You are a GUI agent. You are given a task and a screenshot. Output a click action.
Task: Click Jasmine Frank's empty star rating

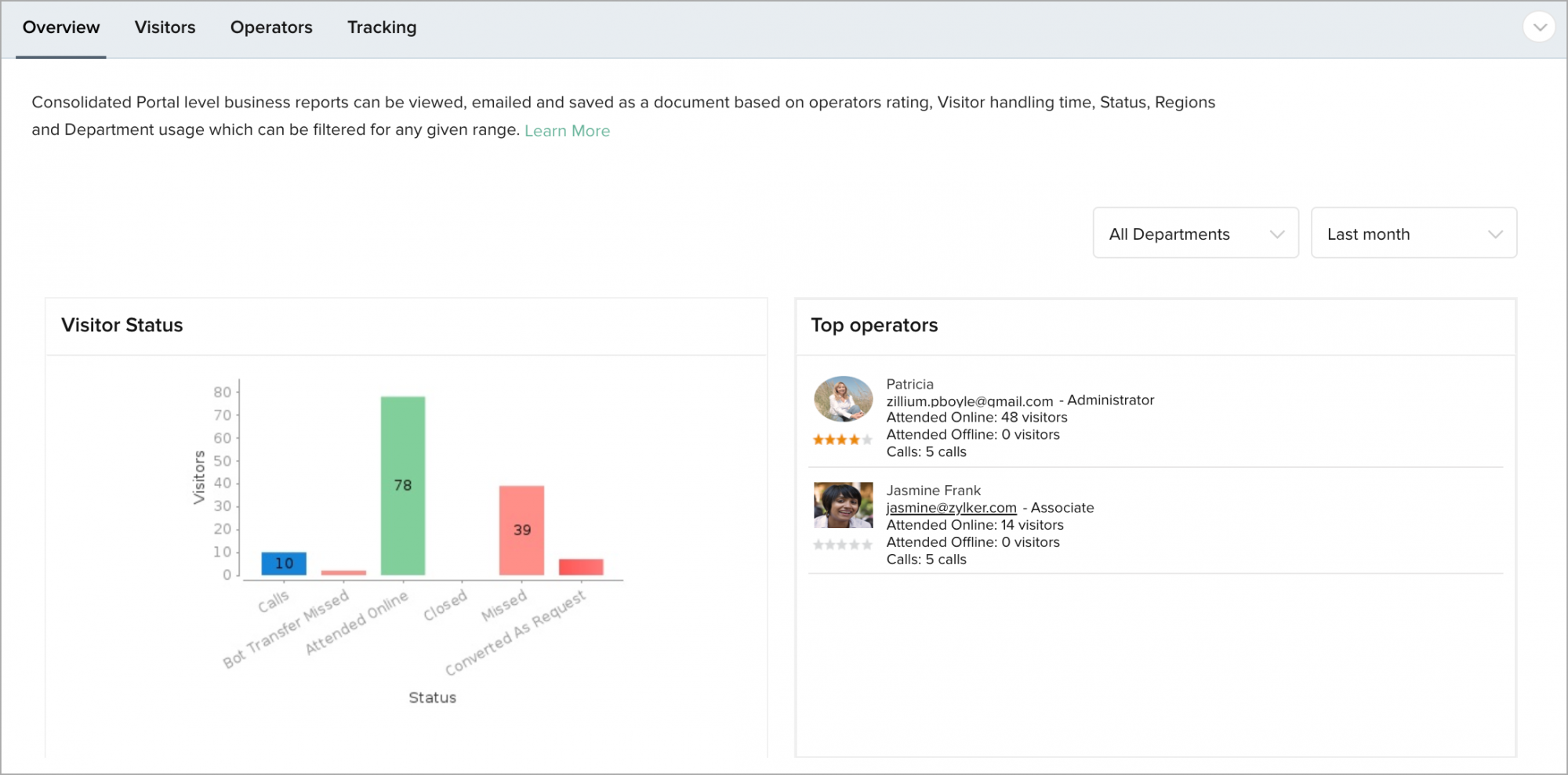coord(842,545)
